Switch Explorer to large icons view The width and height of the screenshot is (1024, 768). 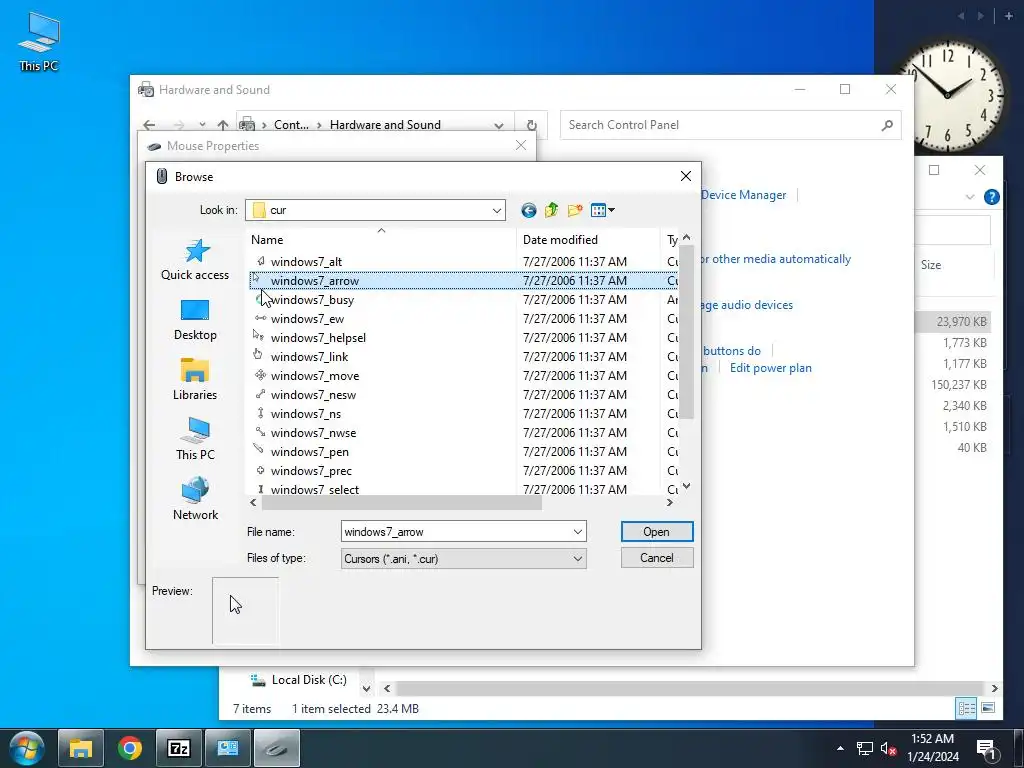(988, 708)
